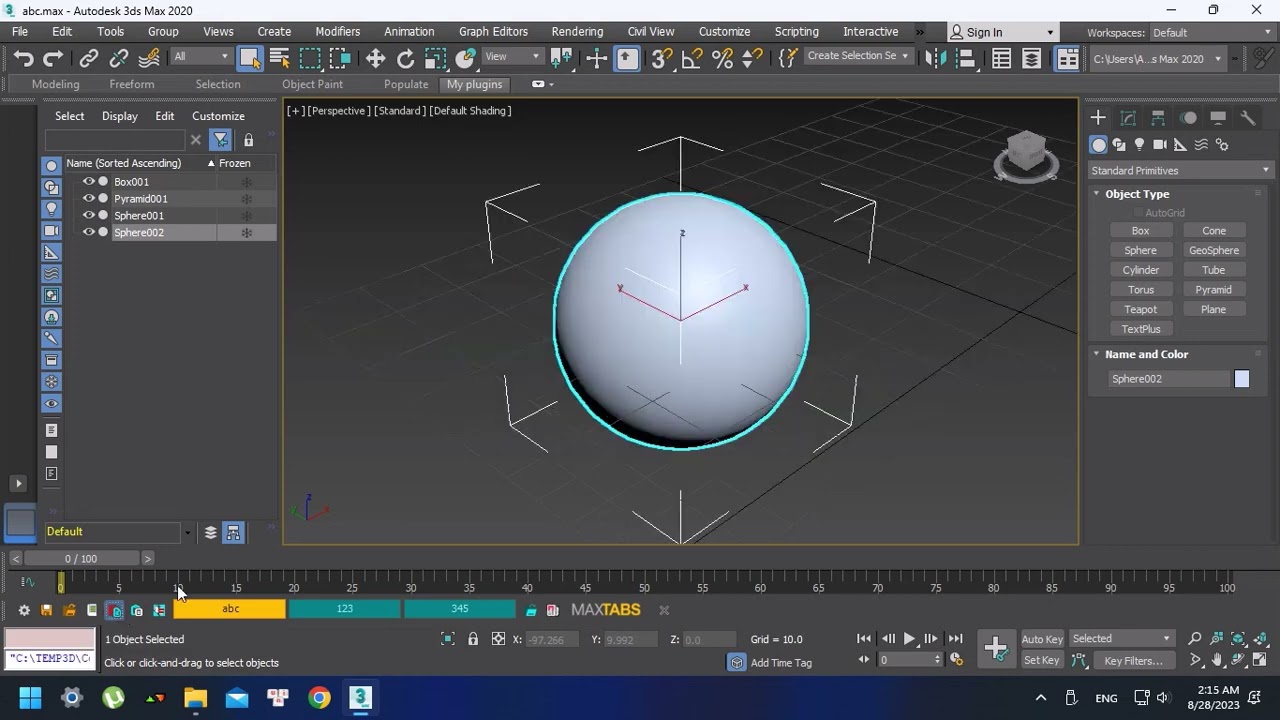Click the Cylinder object type button
The height and width of the screenshot is (720, 1280).
tap(1140, 270)
